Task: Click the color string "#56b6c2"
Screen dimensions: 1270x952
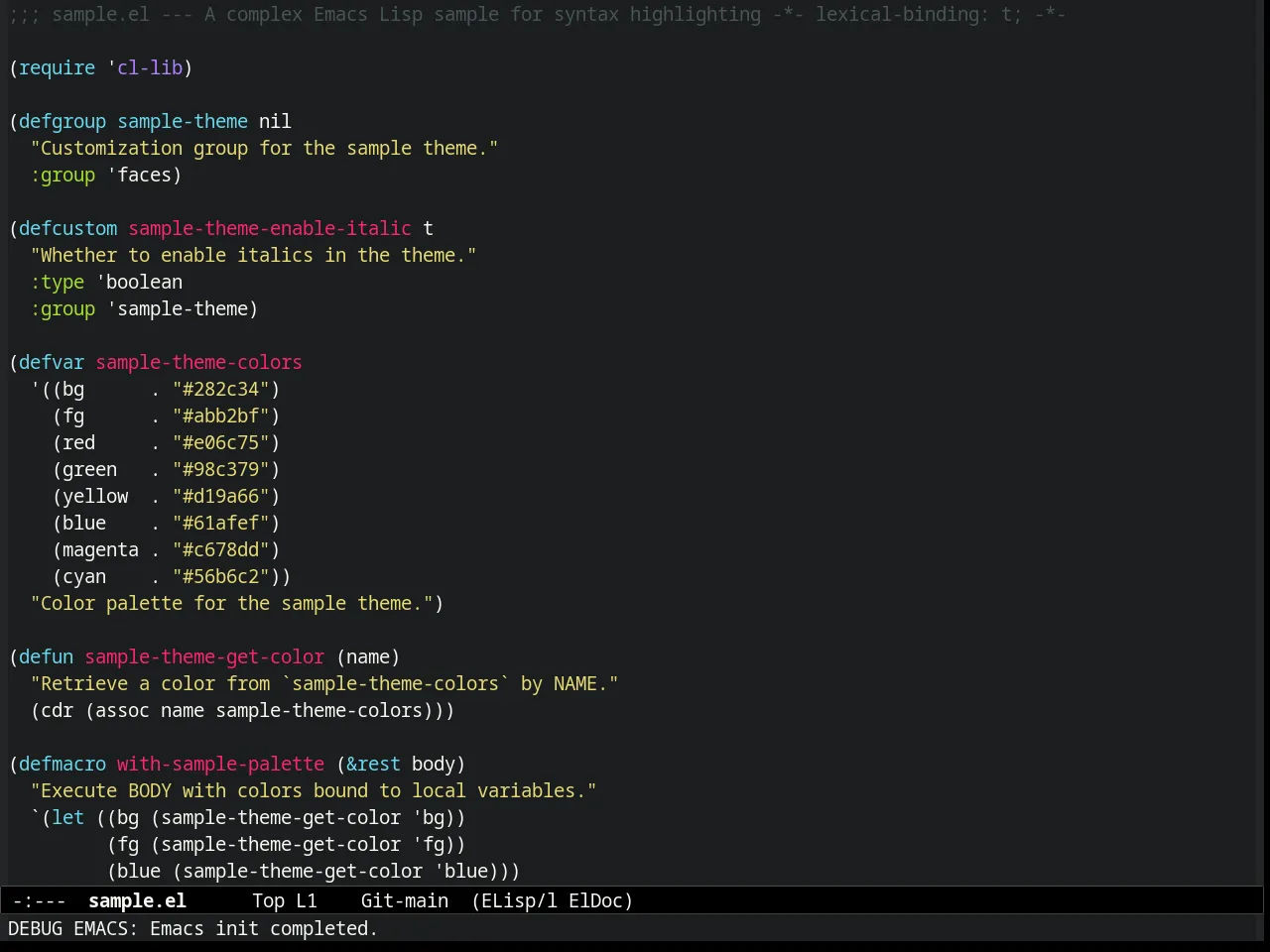Action: click(x=220, y=576)
